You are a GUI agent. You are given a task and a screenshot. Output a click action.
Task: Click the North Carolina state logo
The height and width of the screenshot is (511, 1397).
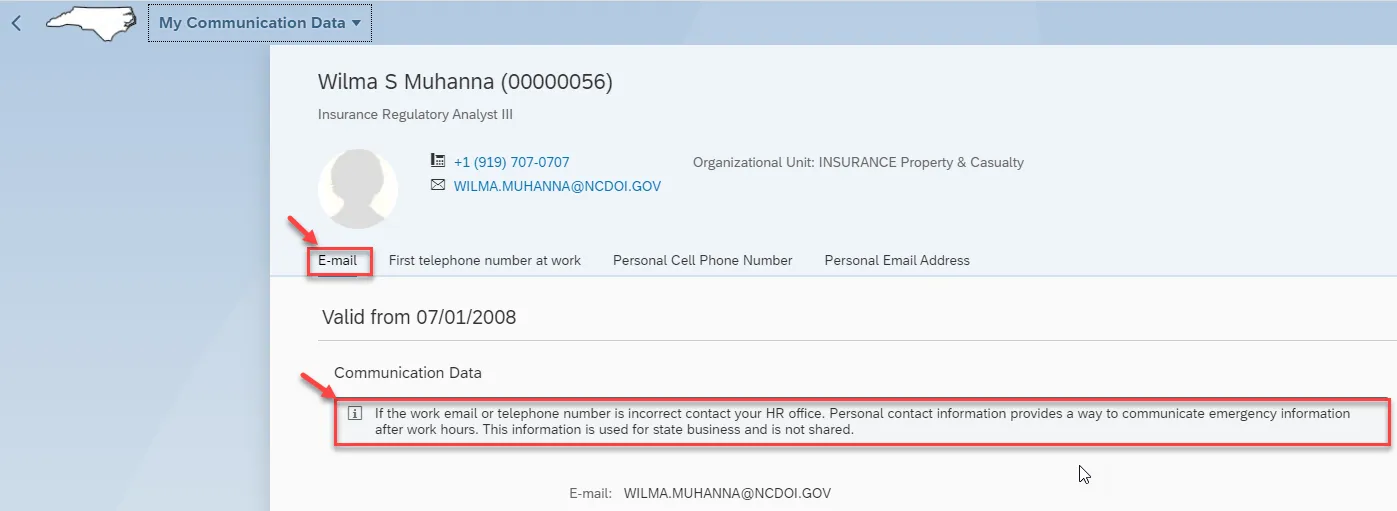click(x=92, y=22)
